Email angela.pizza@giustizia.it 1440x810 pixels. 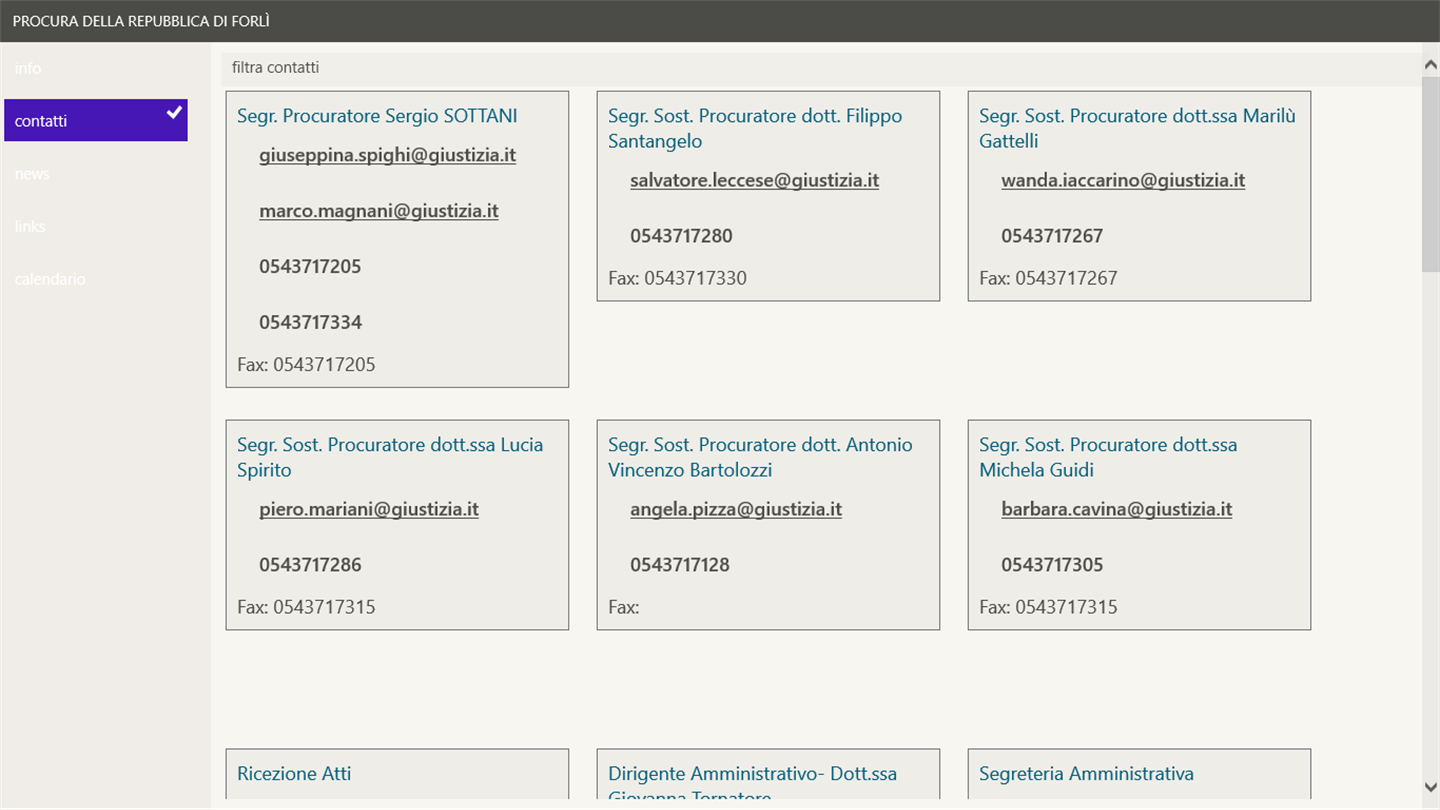pos(735,509)
